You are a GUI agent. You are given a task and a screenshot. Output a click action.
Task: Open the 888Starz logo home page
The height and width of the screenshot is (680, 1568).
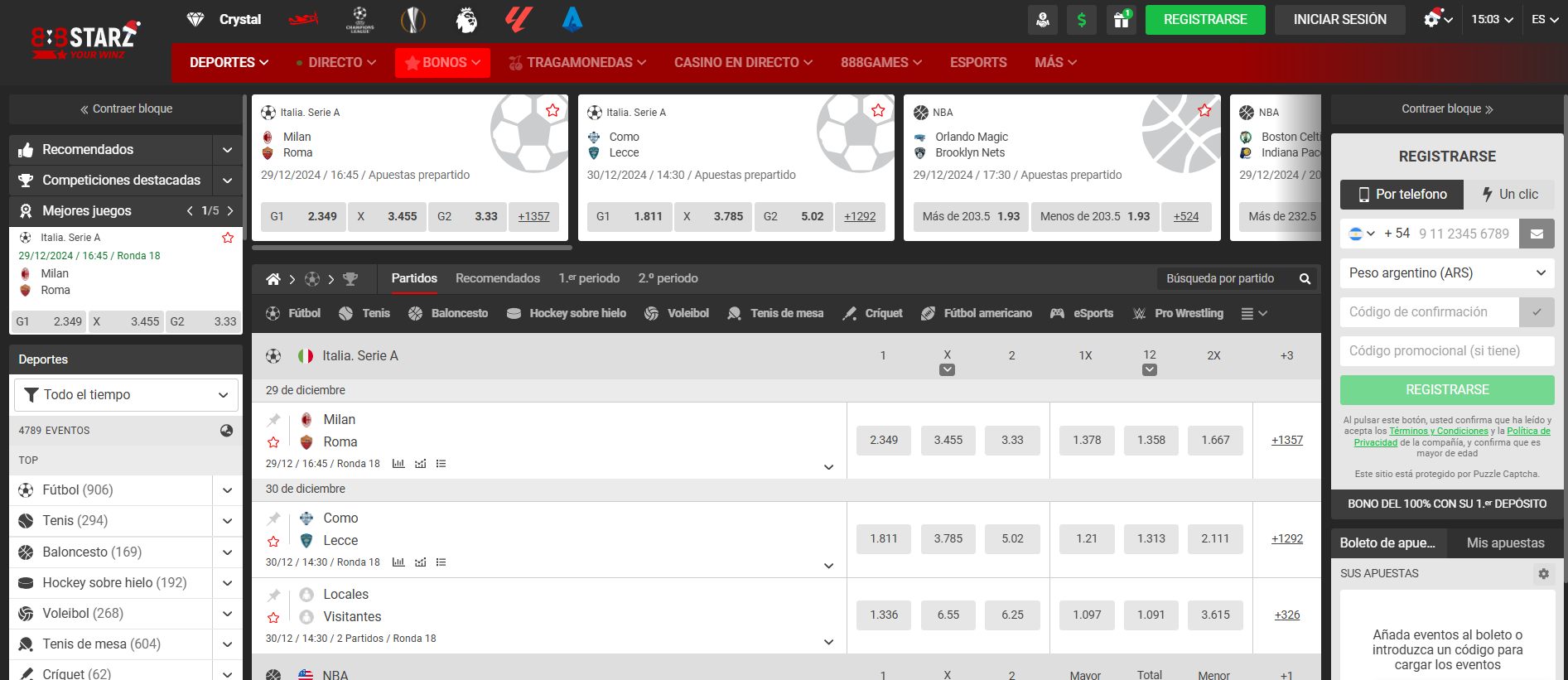pos(85,40)
